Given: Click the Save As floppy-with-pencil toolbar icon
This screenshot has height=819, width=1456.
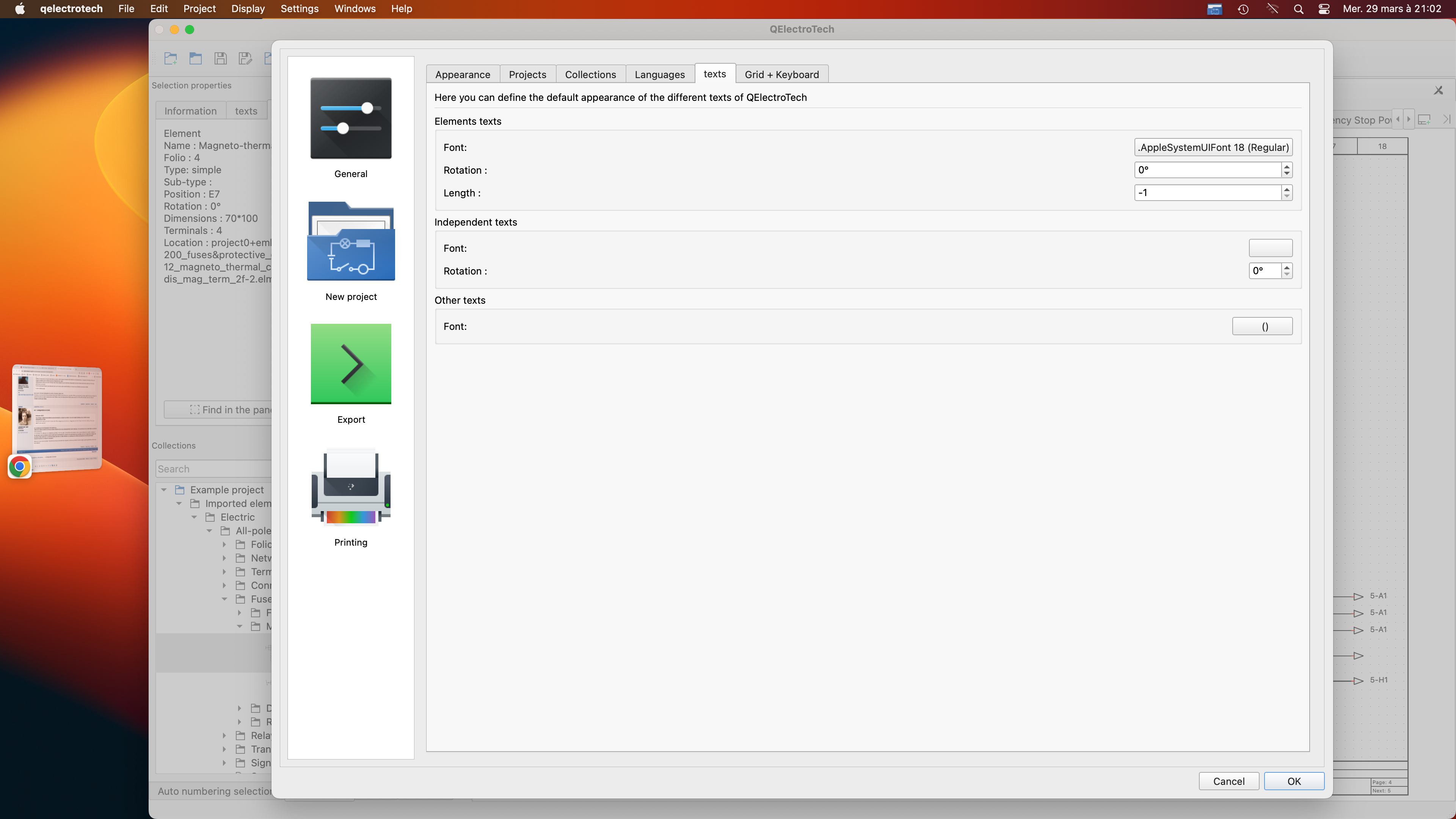Looking at the screenshot, I should (x=245, y=58).
